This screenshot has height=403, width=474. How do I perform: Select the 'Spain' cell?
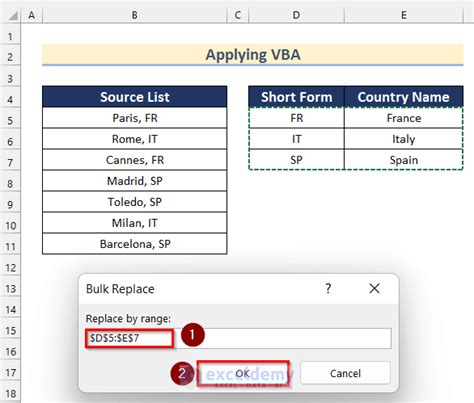pos(404,160)
